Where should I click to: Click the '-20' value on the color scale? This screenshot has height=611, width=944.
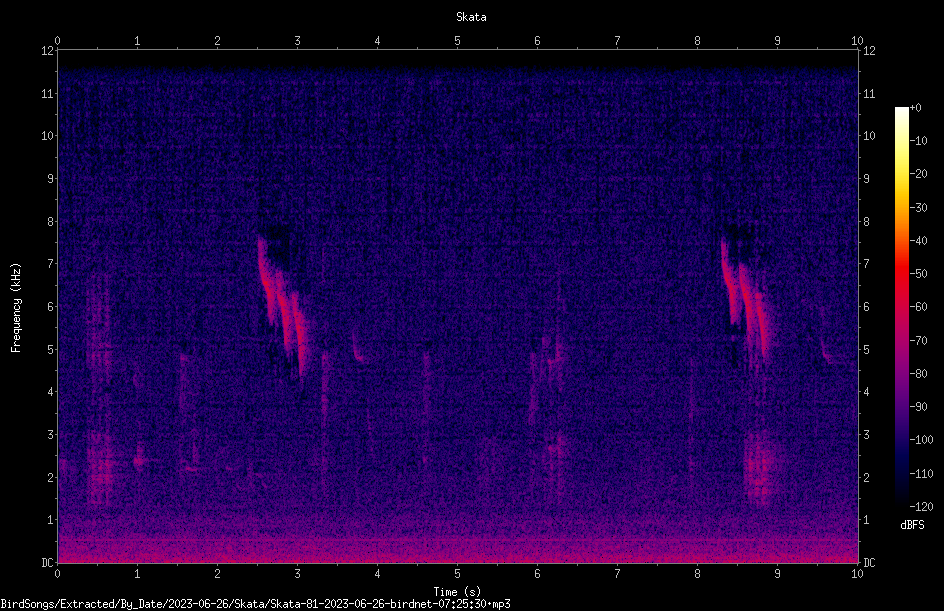pos(918,174)
